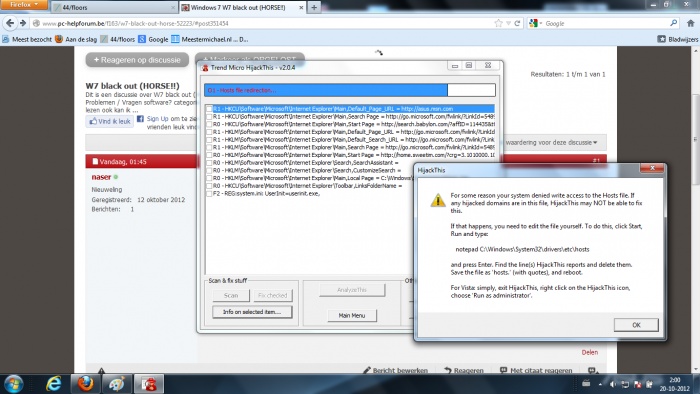Tick checkbox for F2 system.ini UserInit entry
Viewport: 700px width, 394px height.
(x=209, y=194)
